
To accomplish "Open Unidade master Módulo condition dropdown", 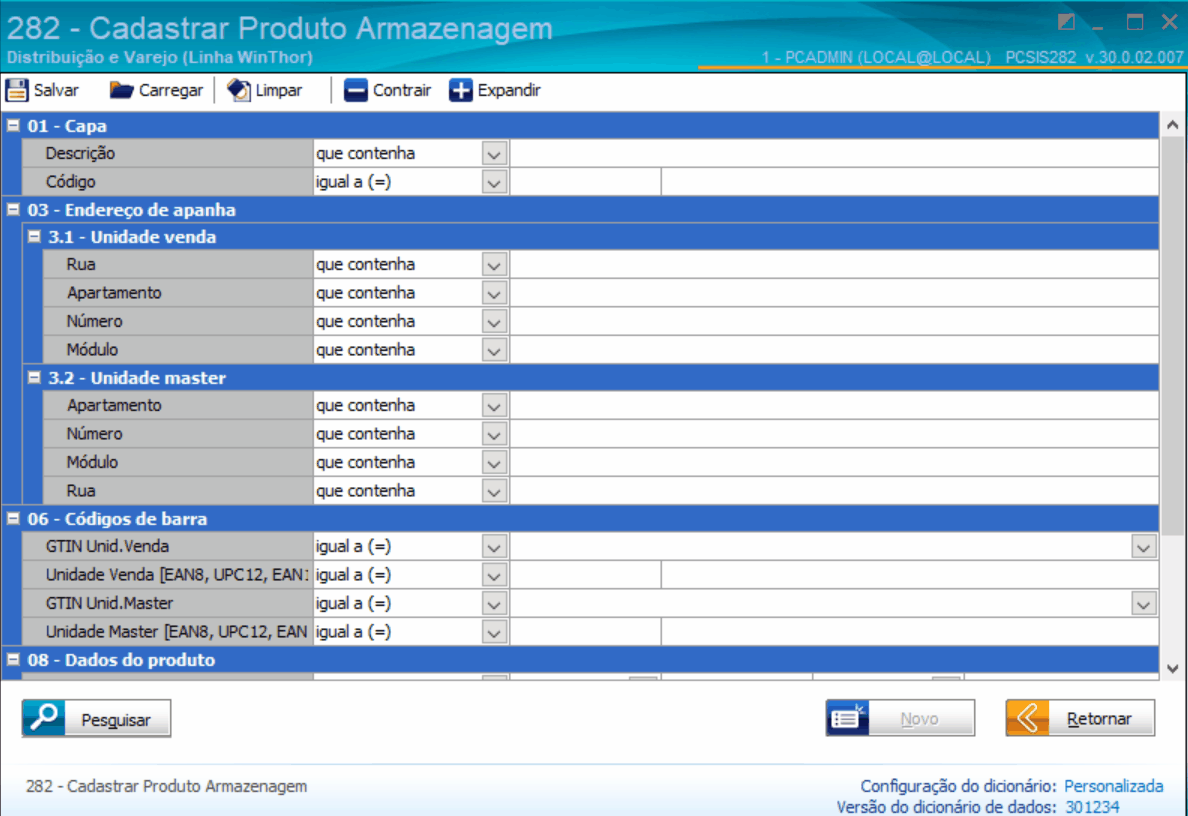I will coord(494,463).
